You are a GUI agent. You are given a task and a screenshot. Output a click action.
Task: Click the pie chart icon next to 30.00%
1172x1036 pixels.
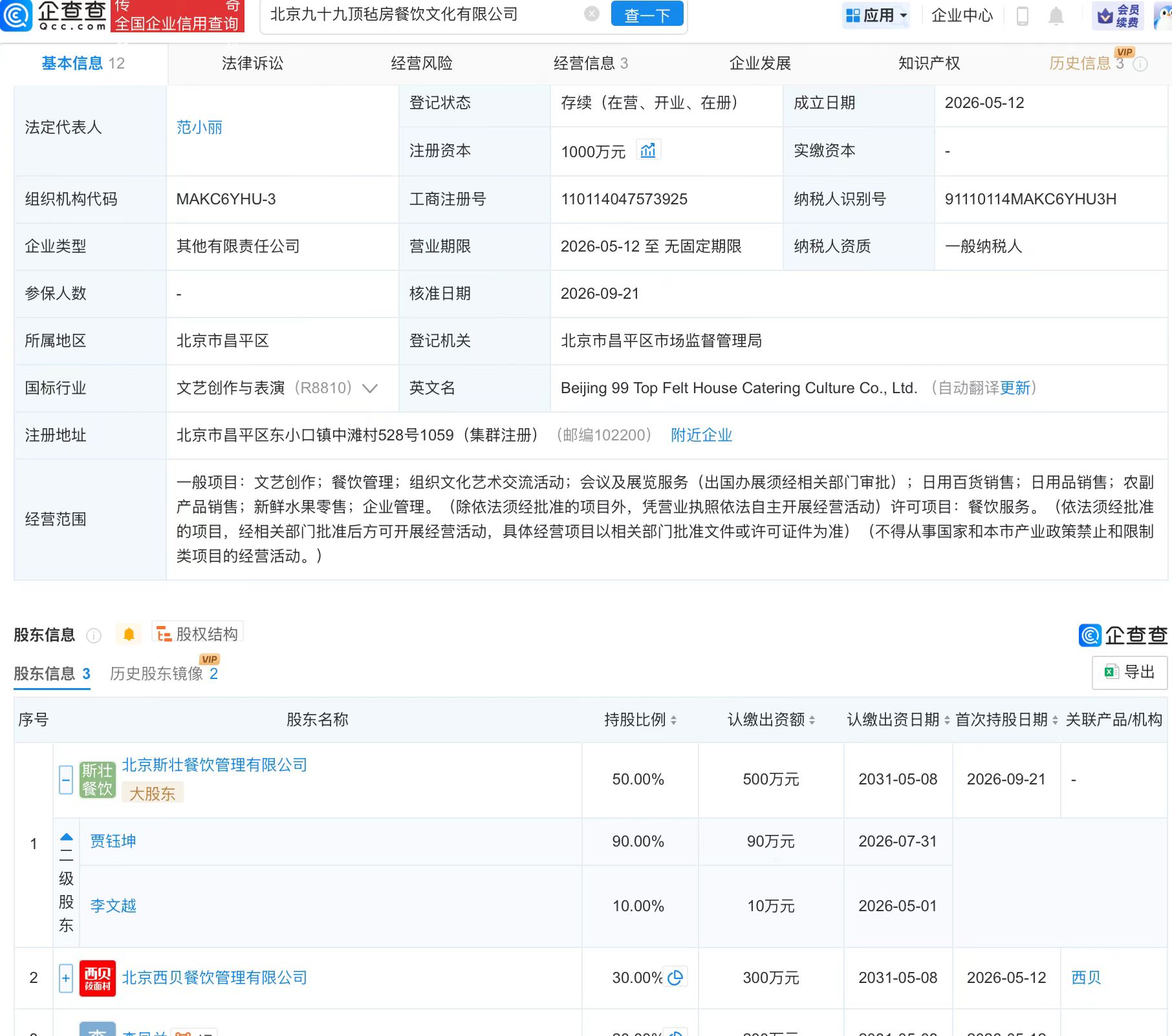point(675,978)
